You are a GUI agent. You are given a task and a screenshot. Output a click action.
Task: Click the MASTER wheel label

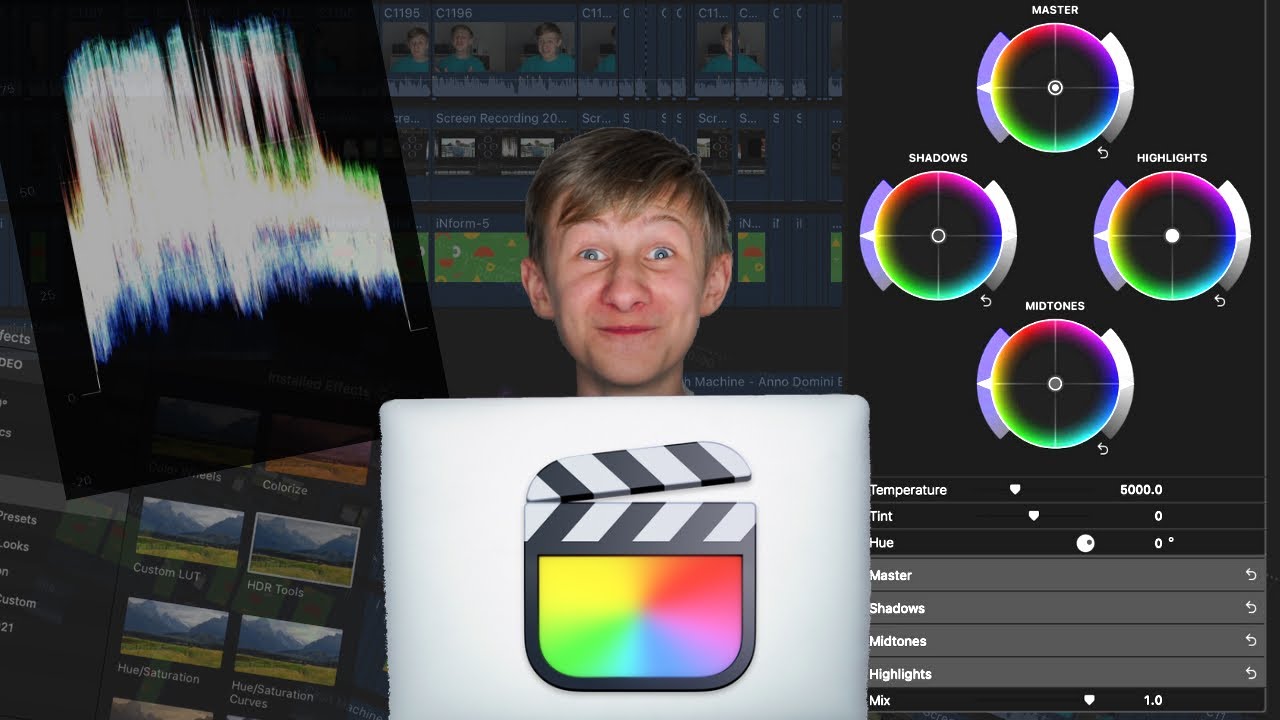pos(1055,10)
